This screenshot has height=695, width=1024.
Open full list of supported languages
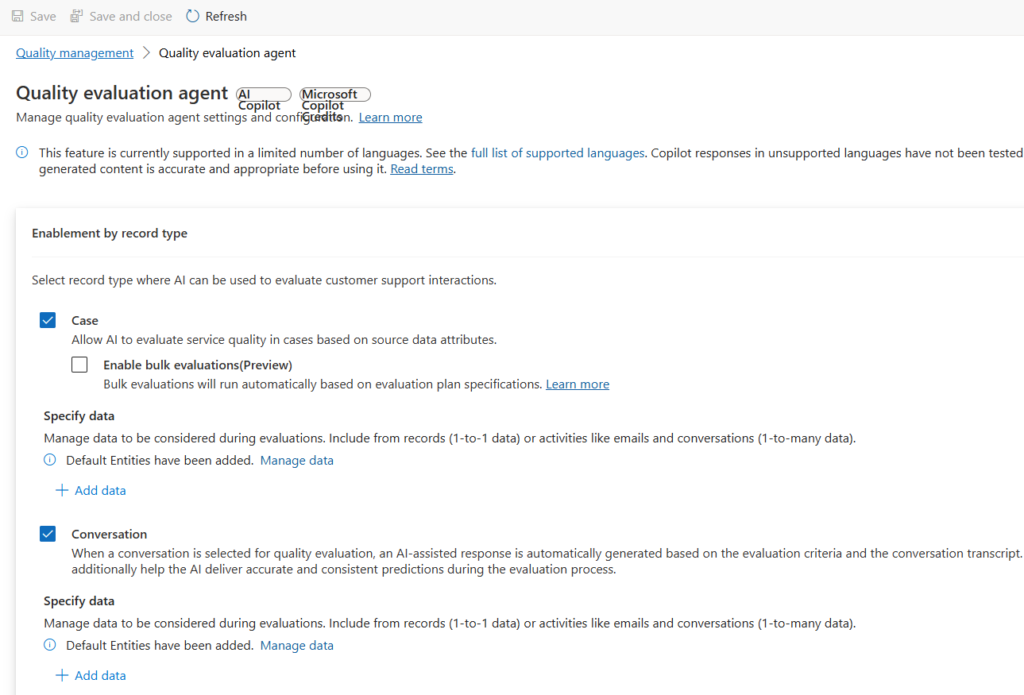point(557,153)
